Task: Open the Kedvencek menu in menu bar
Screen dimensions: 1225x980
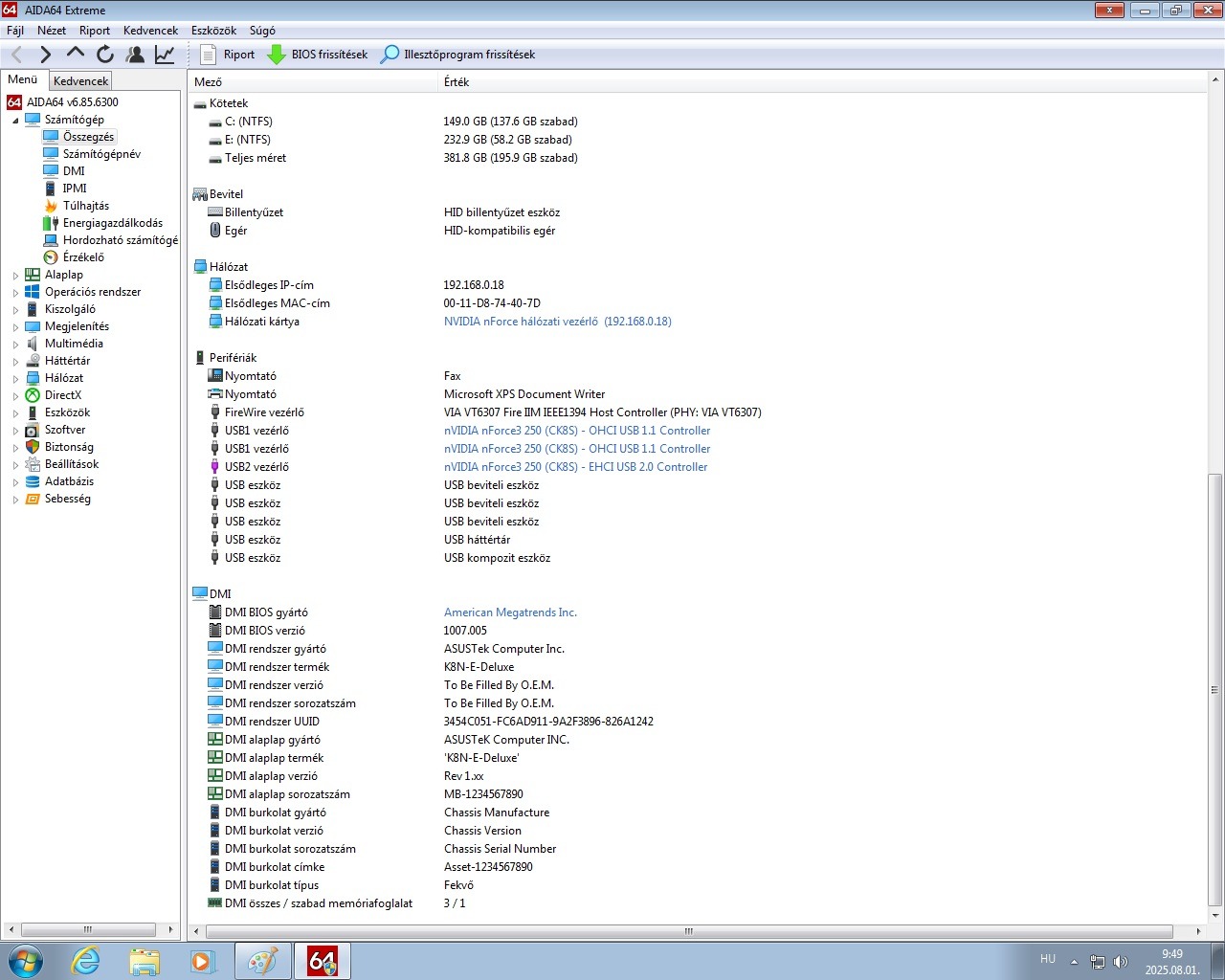Action: (151, 31)
